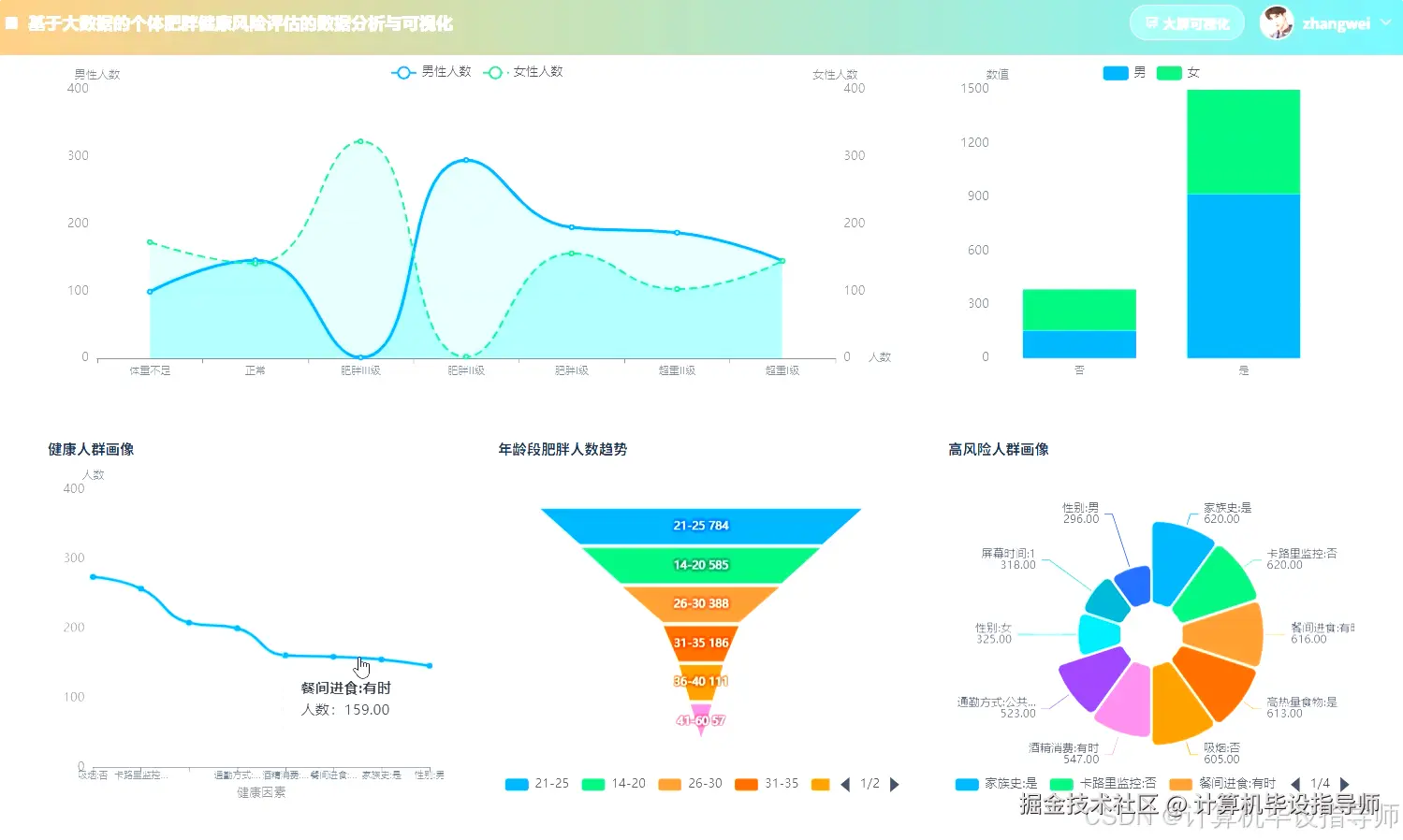Click the green portion of the 否 bar
The image size is (1403, 840).
click(1079, 310)
